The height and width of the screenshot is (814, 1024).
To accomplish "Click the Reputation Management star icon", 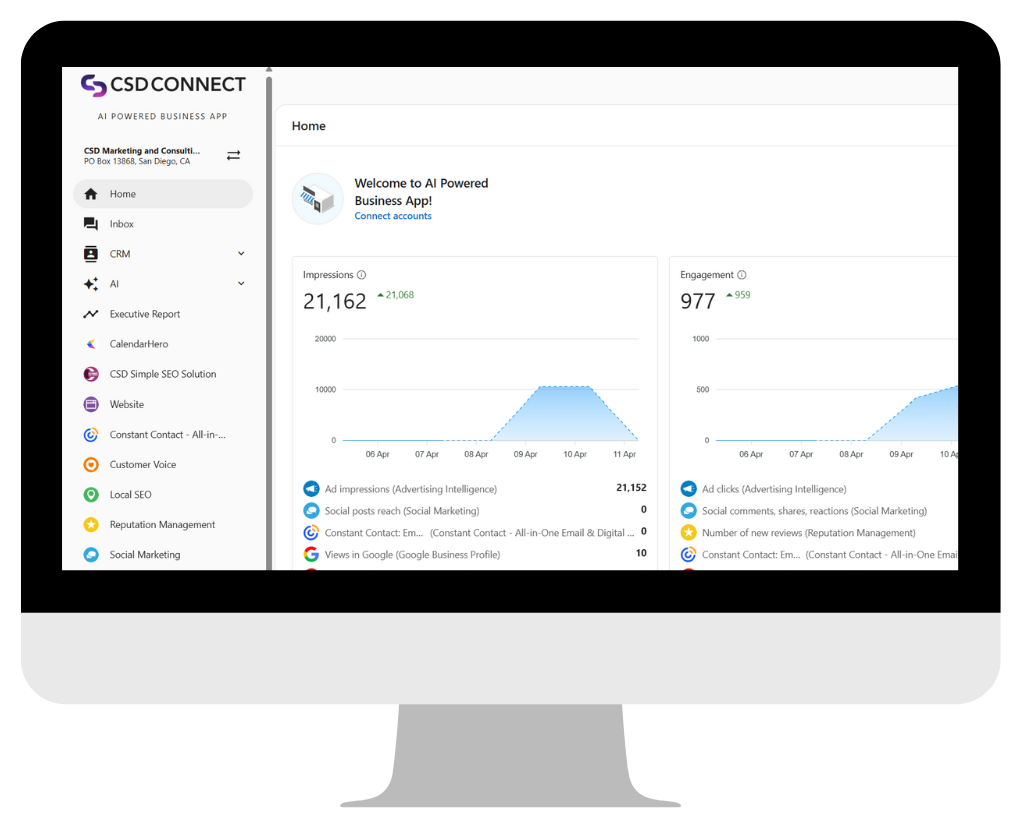I will pyautogui.click(x=91, y=525).
